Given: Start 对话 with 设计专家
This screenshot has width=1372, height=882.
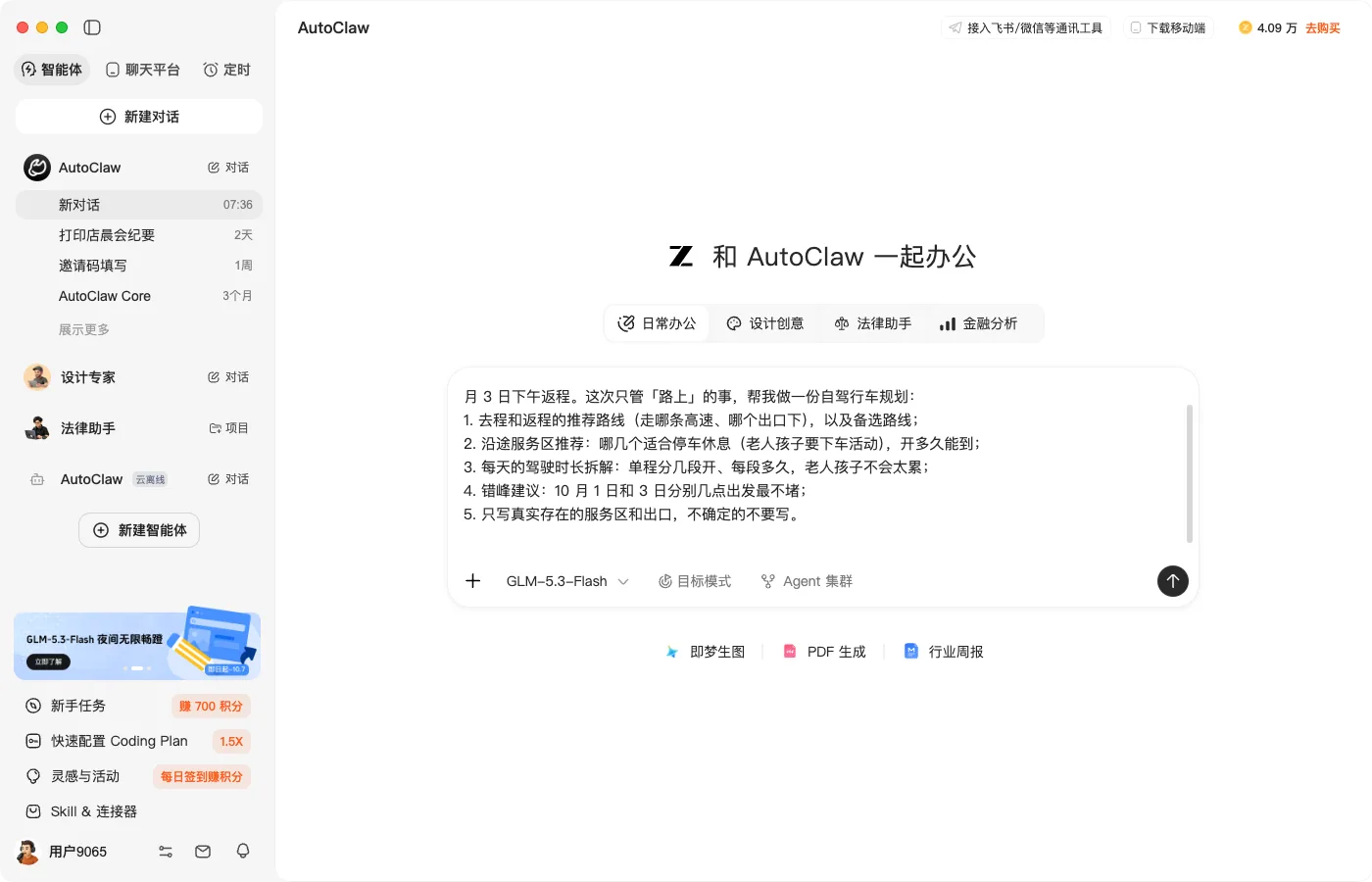Looking at the screenshot, I should click(228, 377).
